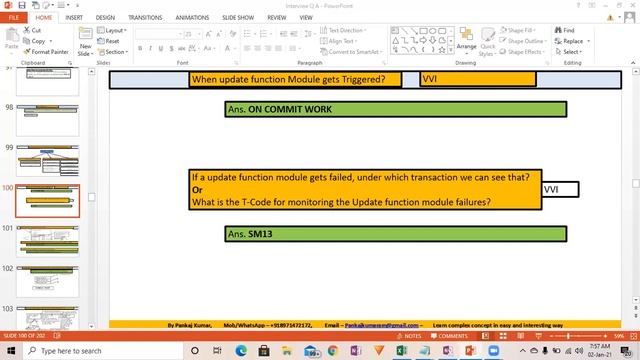Toggle Italic formatting
The height and width of the screenshot is (360, 640).
(150, 48)
